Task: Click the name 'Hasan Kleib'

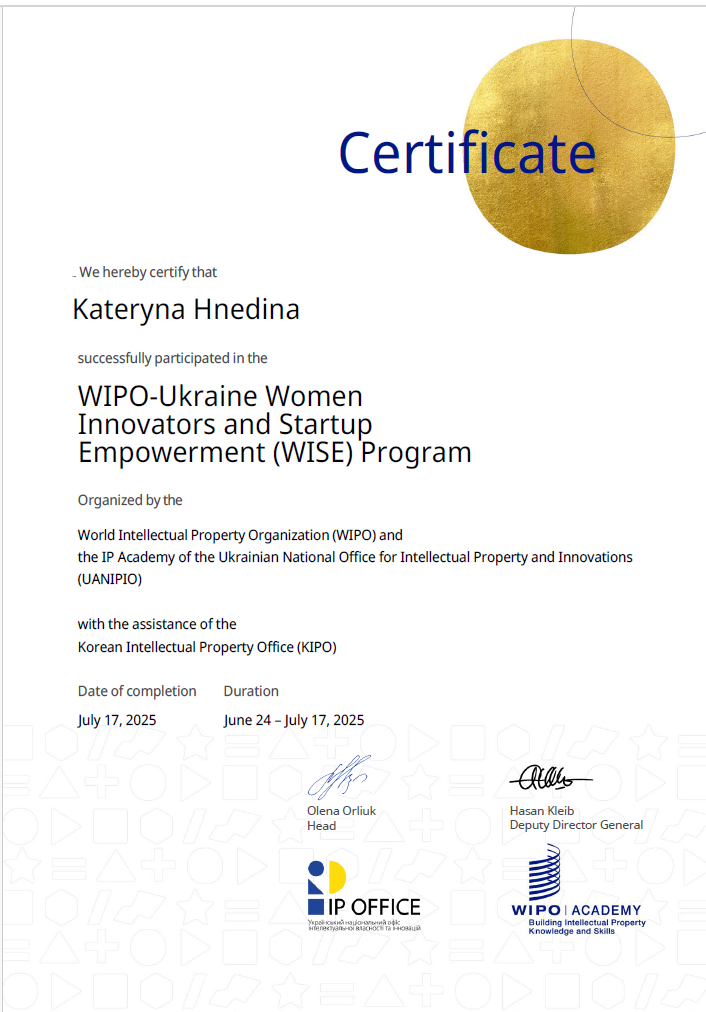Action: (541, 811)
